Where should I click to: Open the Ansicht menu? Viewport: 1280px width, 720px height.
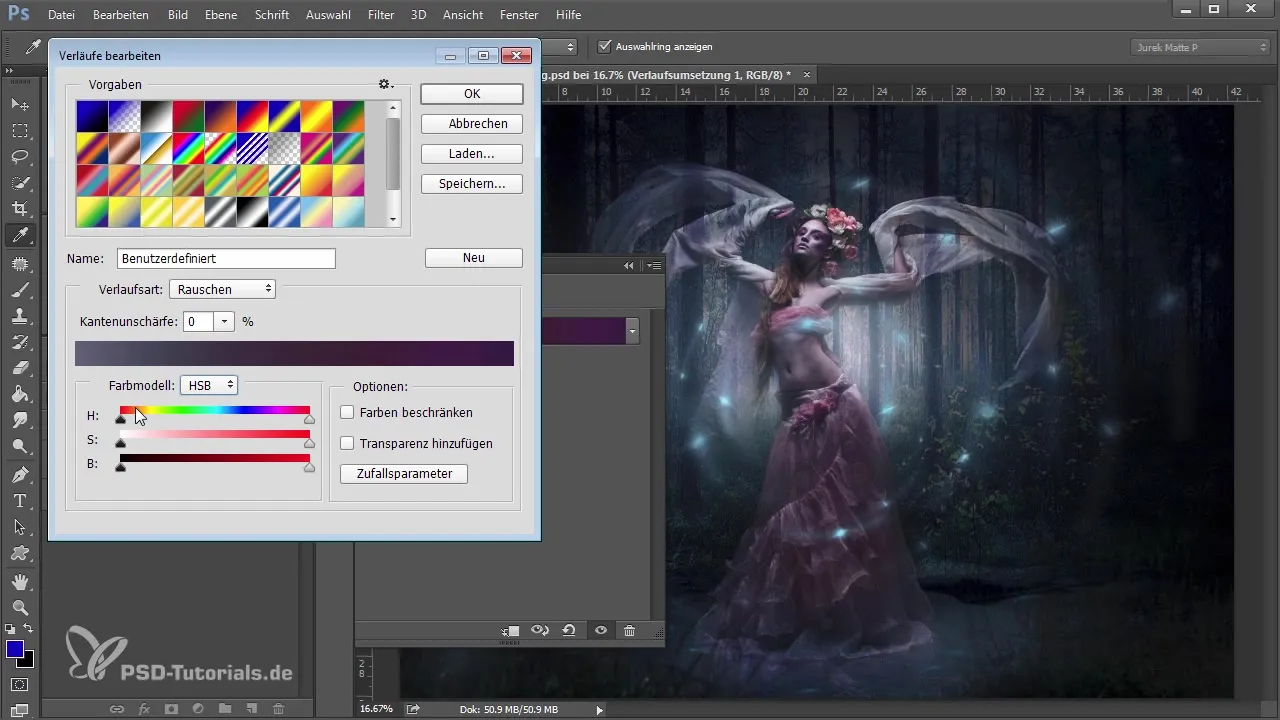pos(461,15)
